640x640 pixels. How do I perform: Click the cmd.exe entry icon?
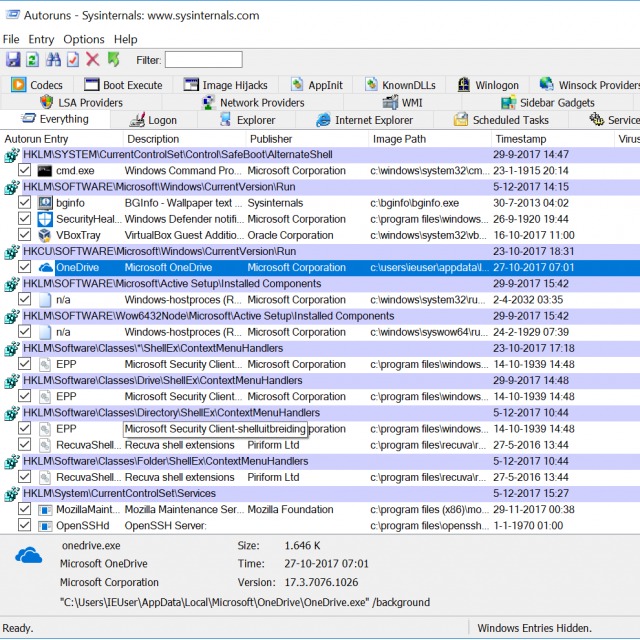(44, 171)
